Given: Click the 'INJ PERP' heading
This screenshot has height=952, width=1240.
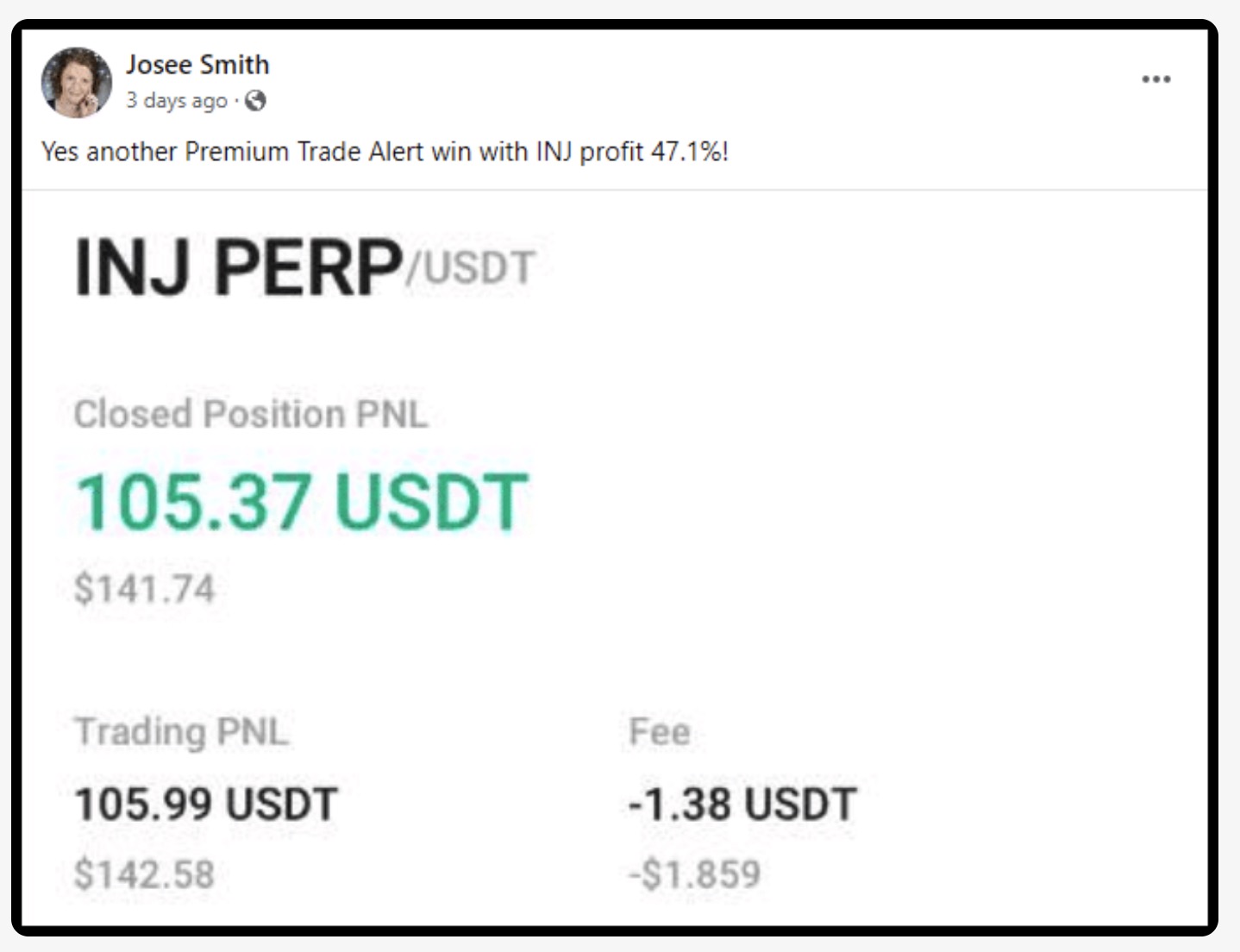Looking at the screenshot, I should 238,267.
